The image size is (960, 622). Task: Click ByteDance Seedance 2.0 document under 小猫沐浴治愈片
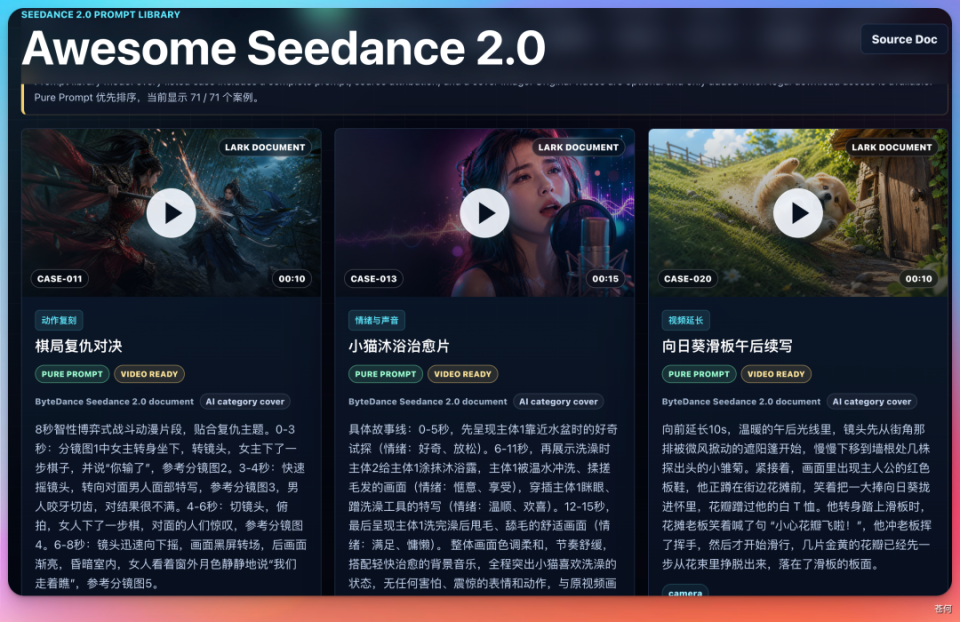pyautogui.click(x=428, y=402)
